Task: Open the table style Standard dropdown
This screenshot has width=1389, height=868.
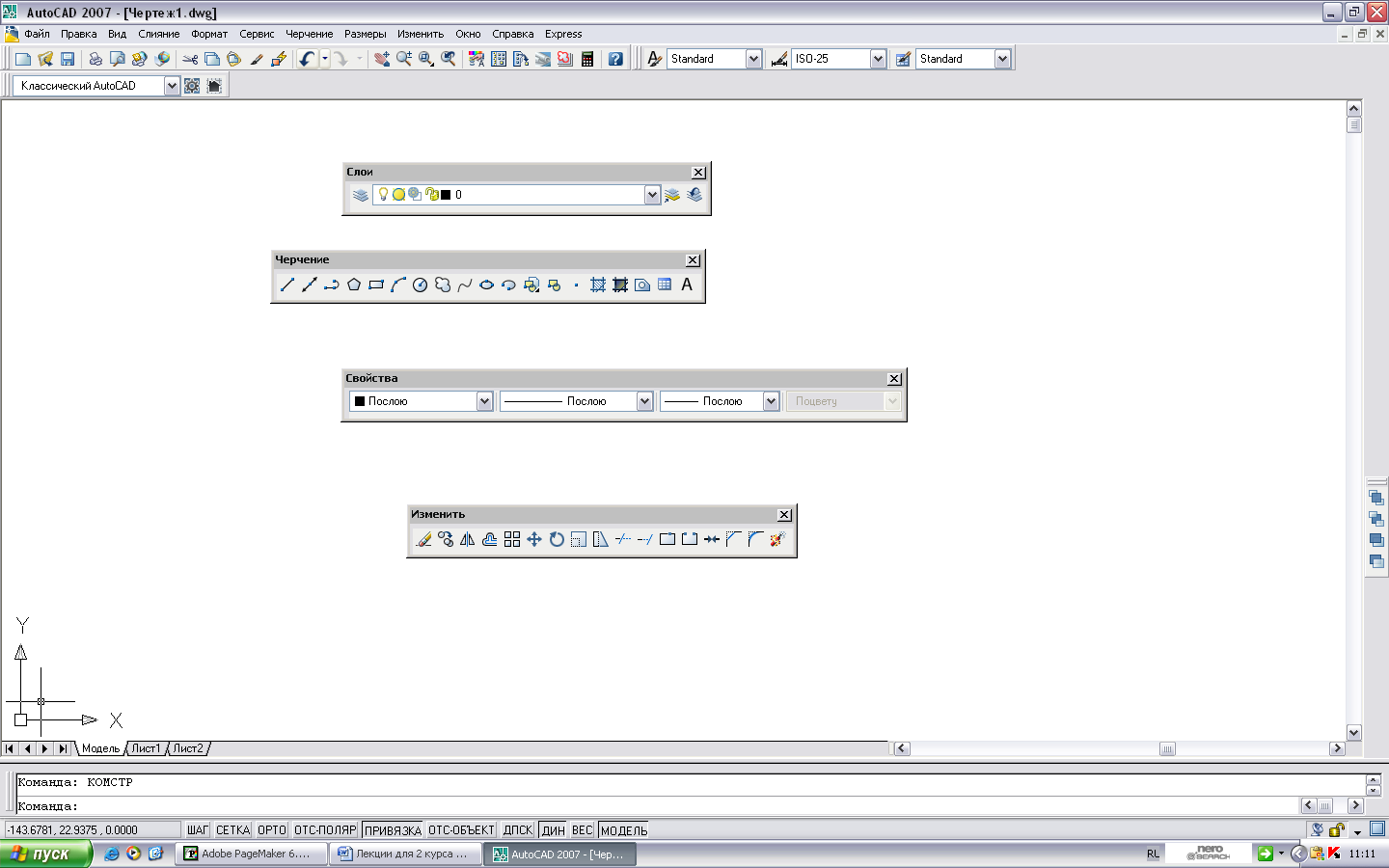Action: click(1002, 59)
